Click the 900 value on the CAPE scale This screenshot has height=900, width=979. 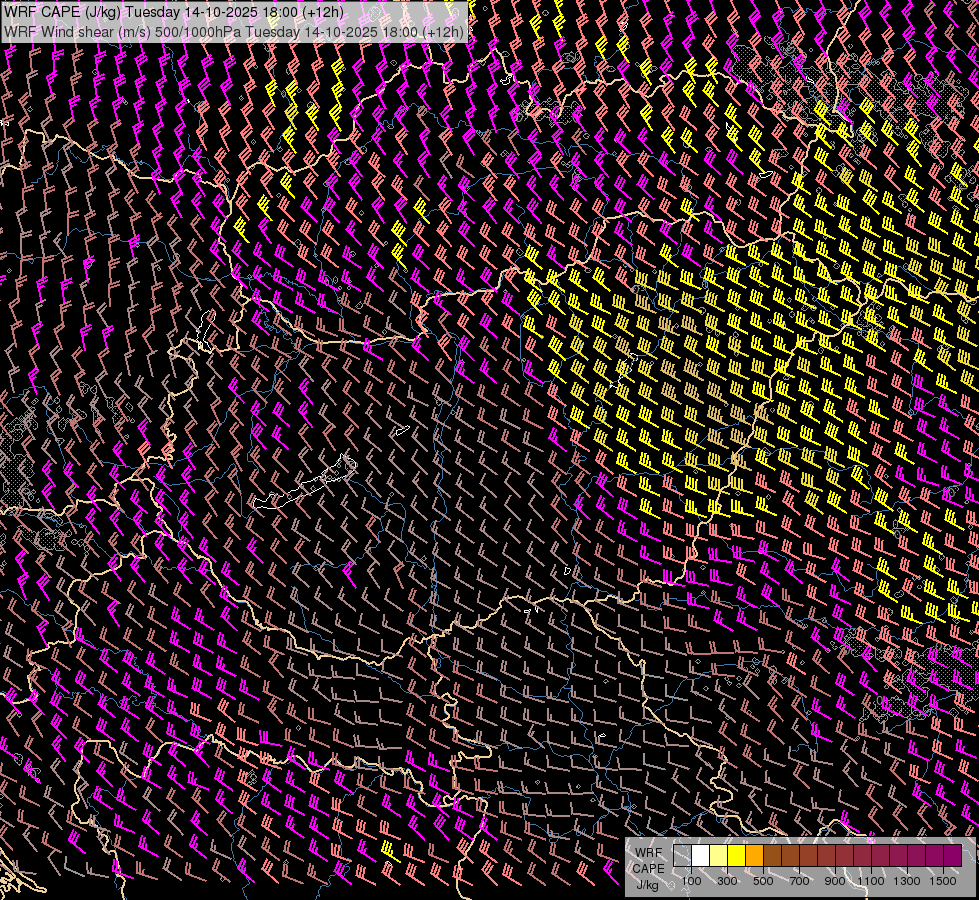[835, 881]
